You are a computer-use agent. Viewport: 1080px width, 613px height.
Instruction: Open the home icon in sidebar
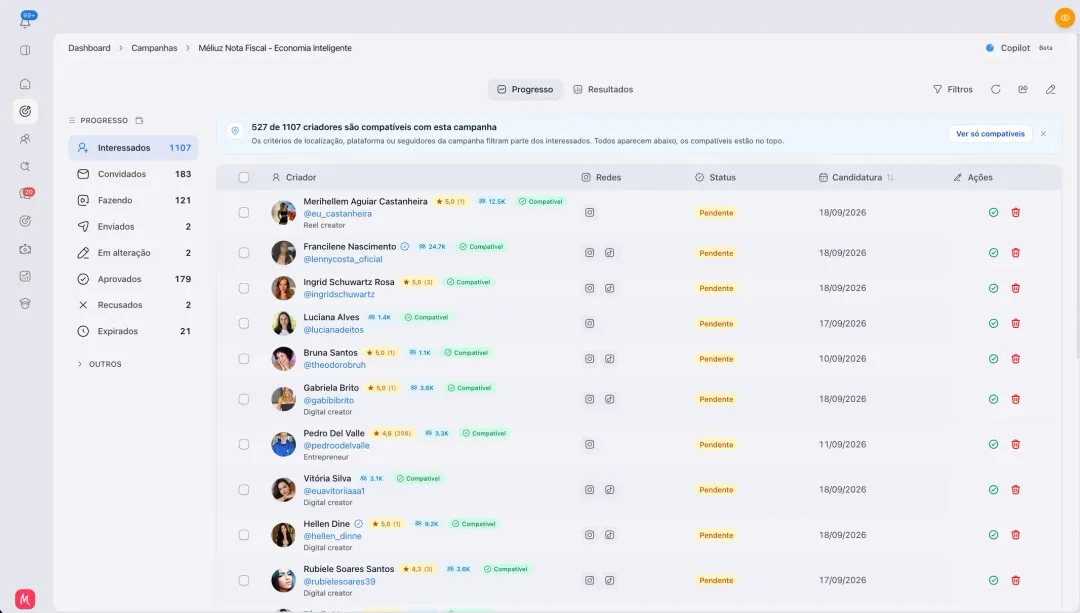[25, 84]
